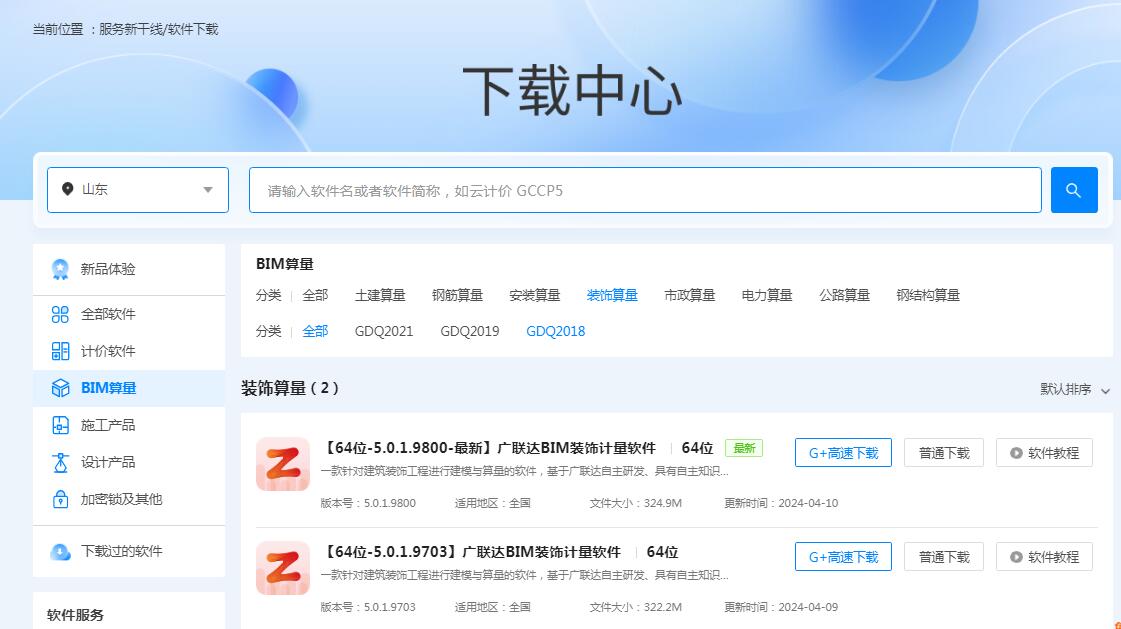1121x629 pixels.
Task: Filter by GDQ2018 version
Action: 555,332
